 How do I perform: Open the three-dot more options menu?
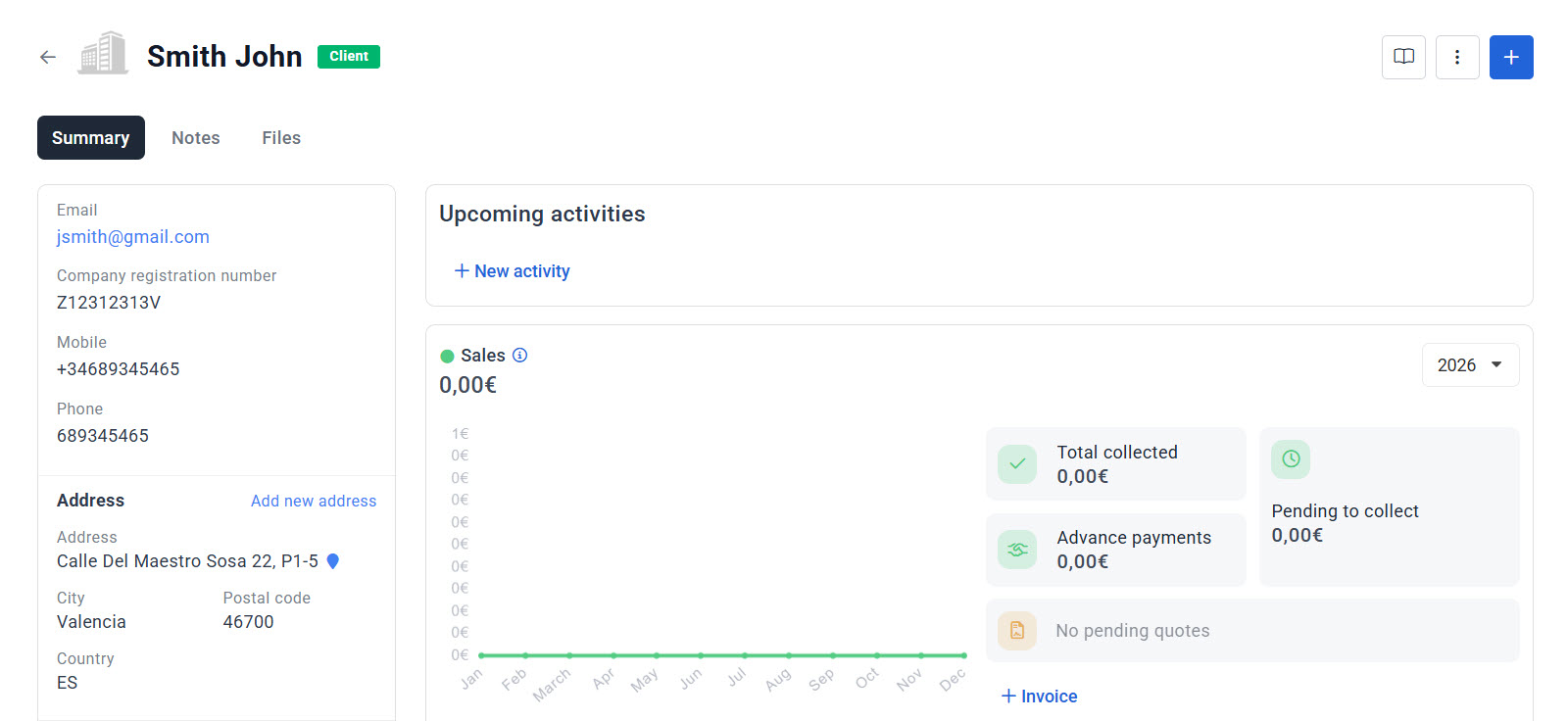pyautogui.click(x=1457, y=57)
